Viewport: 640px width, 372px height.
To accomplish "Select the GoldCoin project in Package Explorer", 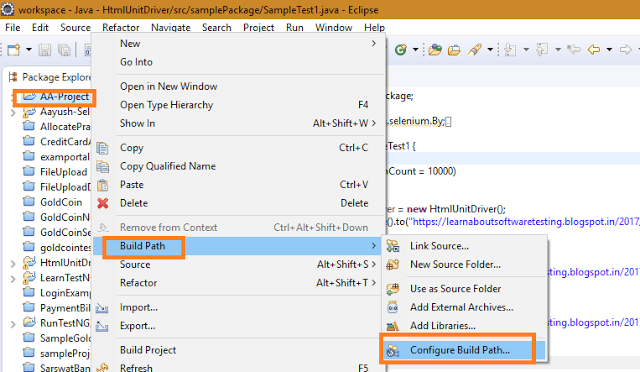I will (61, 202).
